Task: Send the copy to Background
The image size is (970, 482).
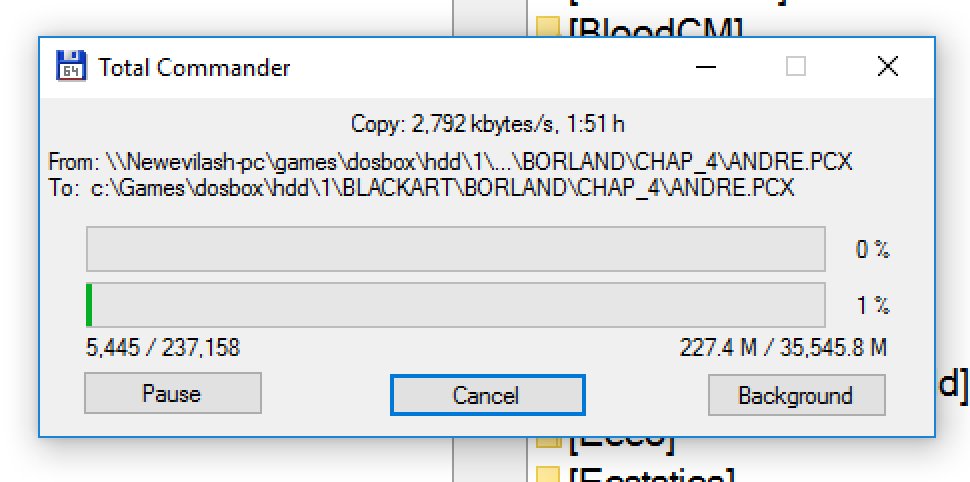Action: [x=797, y=395]
